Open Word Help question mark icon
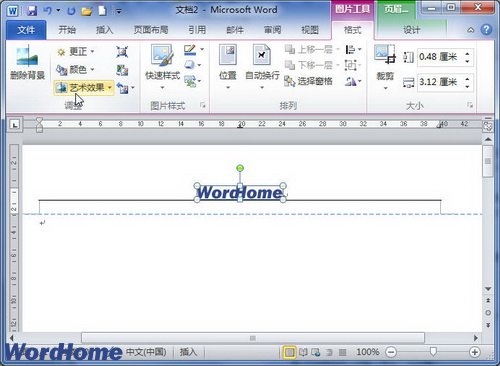Image resolution: width=500 pixels, height=366 pixels. pyautogui.click(x=486, y=30)
